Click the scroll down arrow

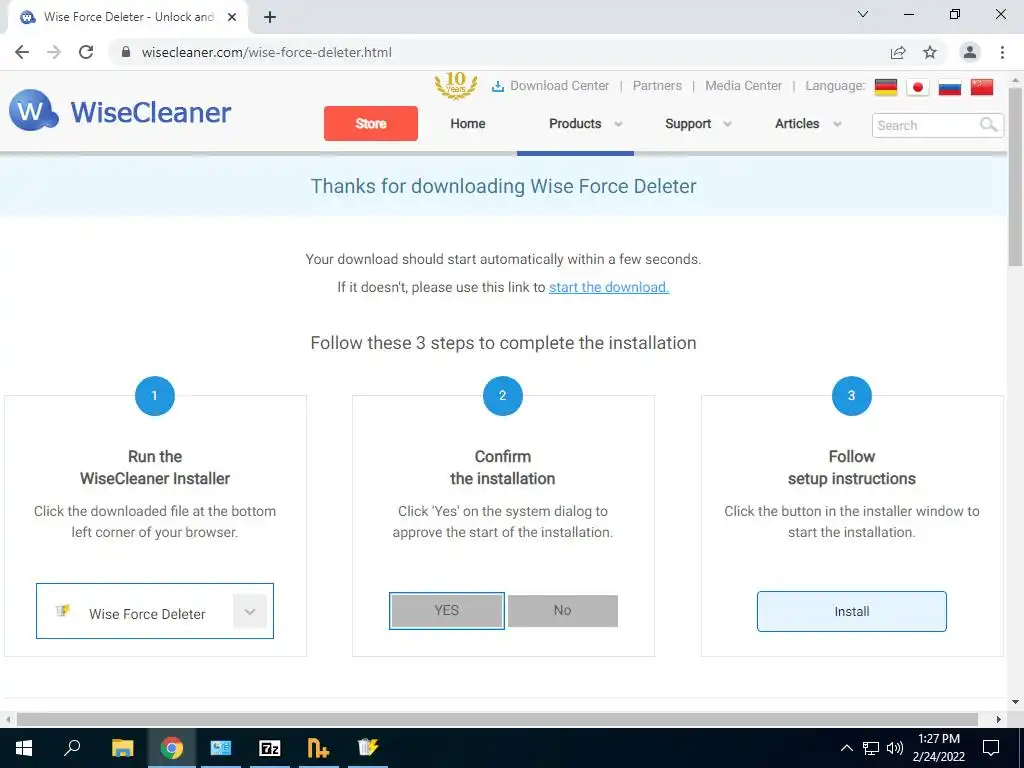click(x=1015, y=703)
